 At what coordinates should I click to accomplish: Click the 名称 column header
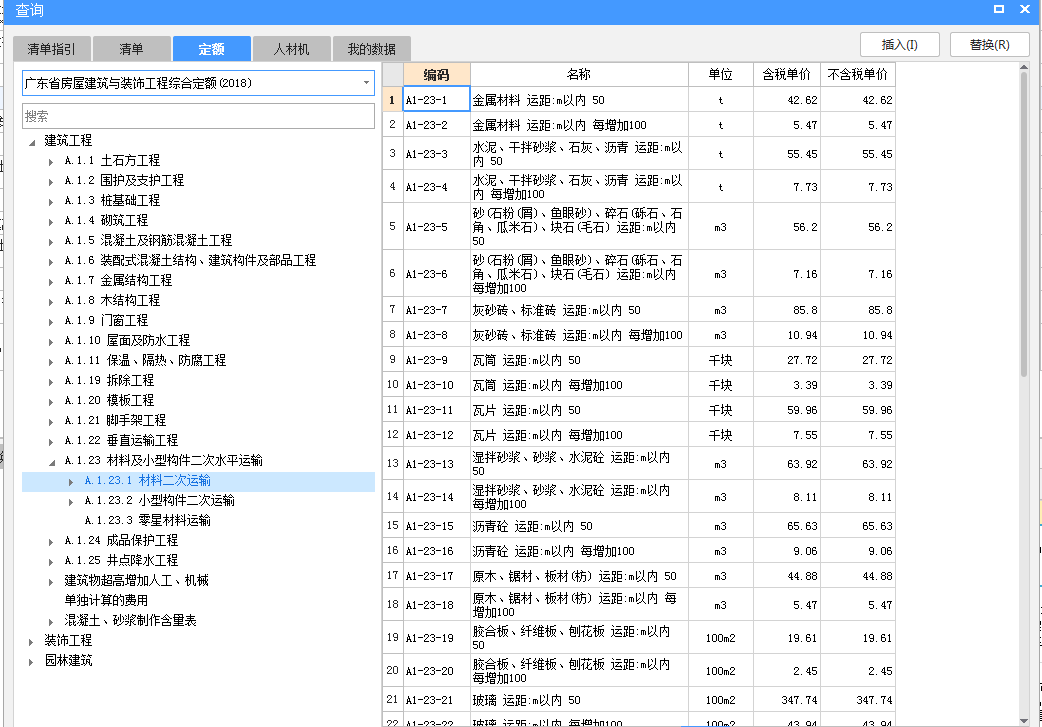coord(579,74)
